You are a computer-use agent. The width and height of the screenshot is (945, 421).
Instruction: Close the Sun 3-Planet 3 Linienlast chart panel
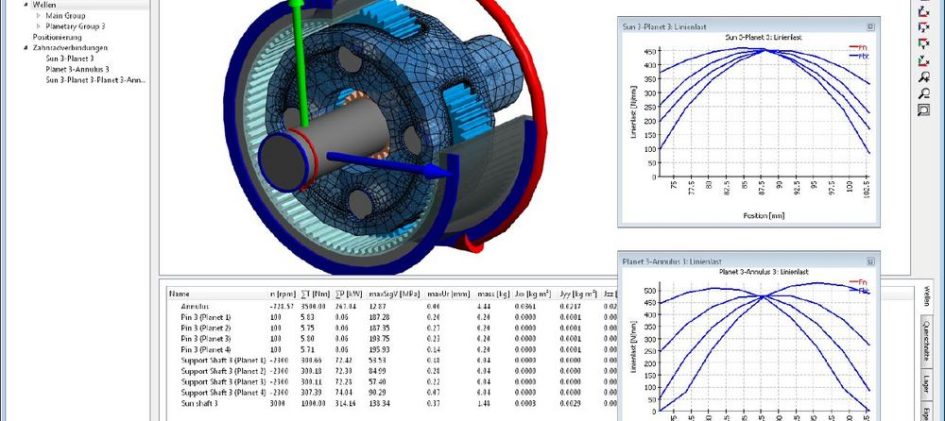tap(870, 26)
